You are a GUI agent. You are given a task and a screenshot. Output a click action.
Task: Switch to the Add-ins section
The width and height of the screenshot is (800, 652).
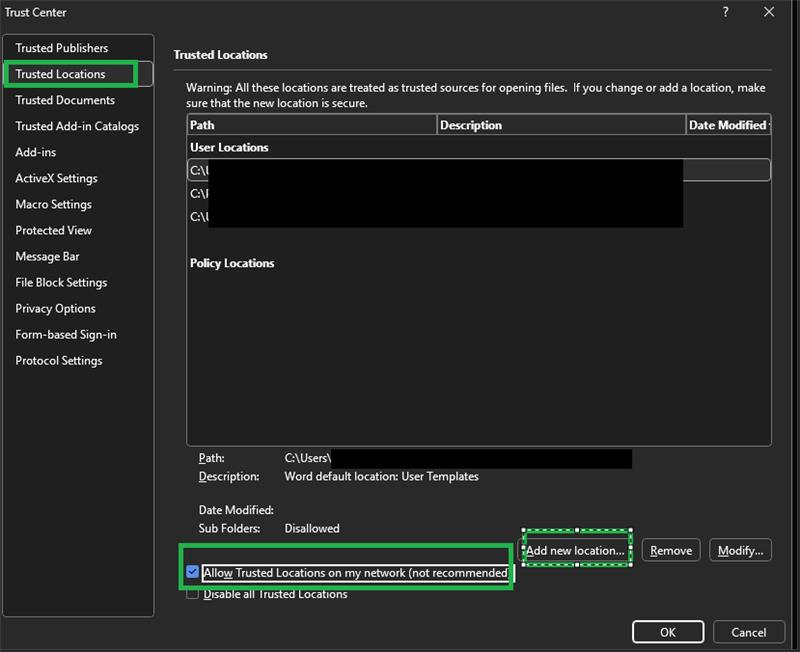point(36,152)
